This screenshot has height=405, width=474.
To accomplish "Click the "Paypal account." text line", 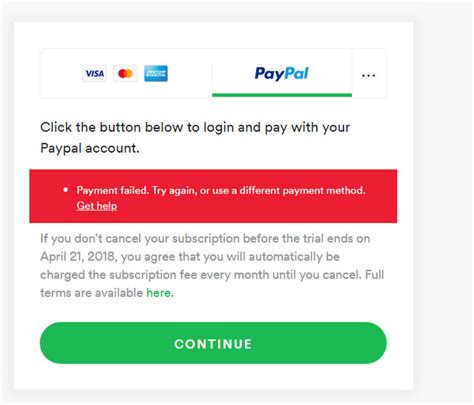I will [x=90, y=148].
